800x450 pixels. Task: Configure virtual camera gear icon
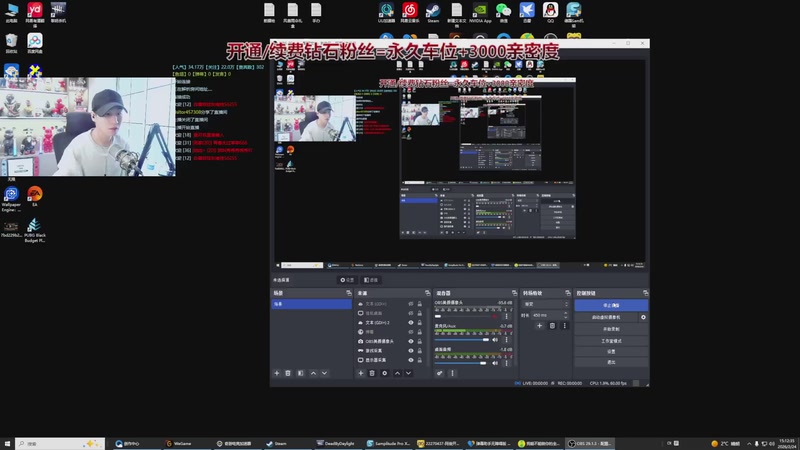pyautogui.click(x=643, y=317)
